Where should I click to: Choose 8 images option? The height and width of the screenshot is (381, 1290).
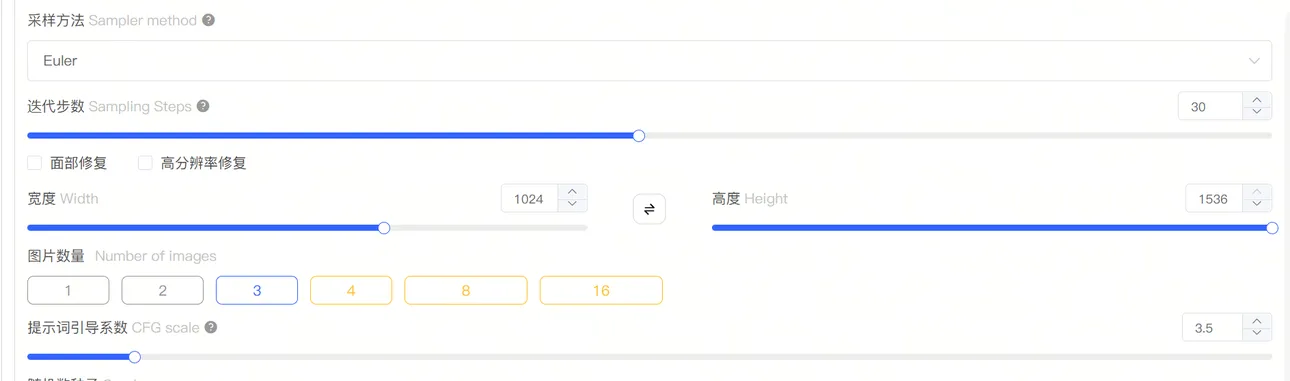466,290
